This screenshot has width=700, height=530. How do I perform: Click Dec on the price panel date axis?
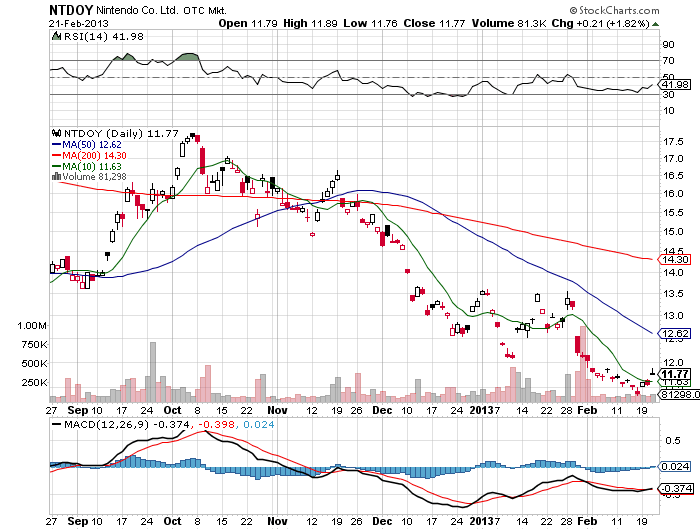tap(382, 410)
